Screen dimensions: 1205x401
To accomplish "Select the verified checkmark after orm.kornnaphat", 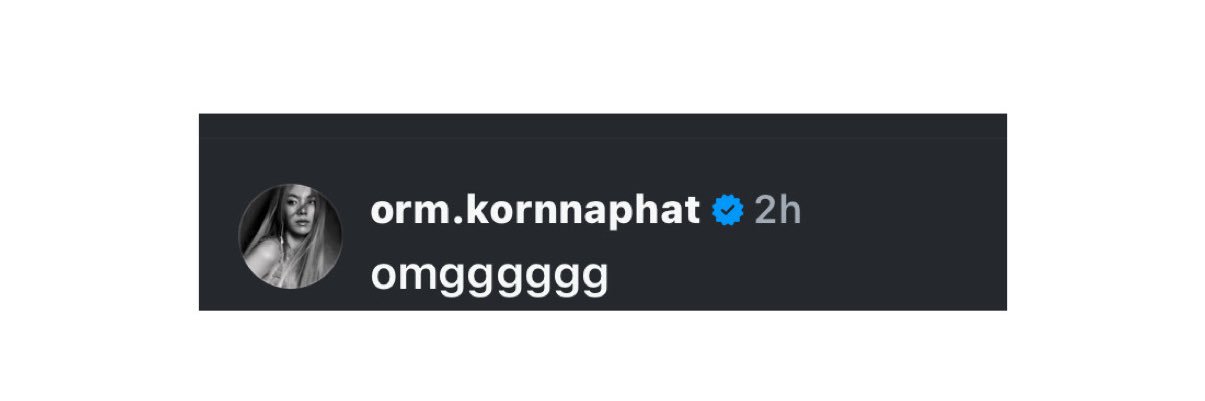I will coord(728,211).
